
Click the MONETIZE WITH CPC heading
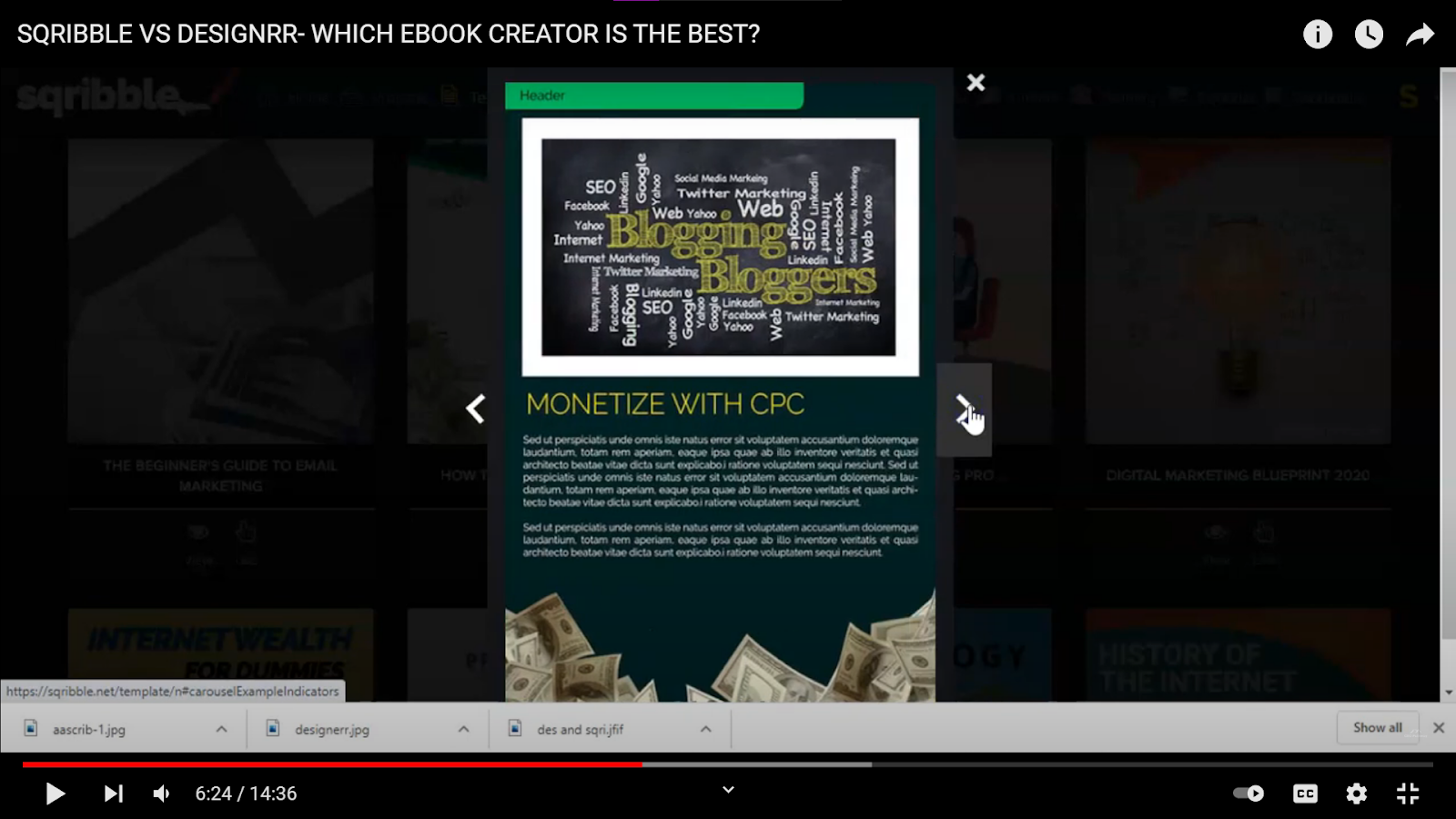(x=665, y=404)
